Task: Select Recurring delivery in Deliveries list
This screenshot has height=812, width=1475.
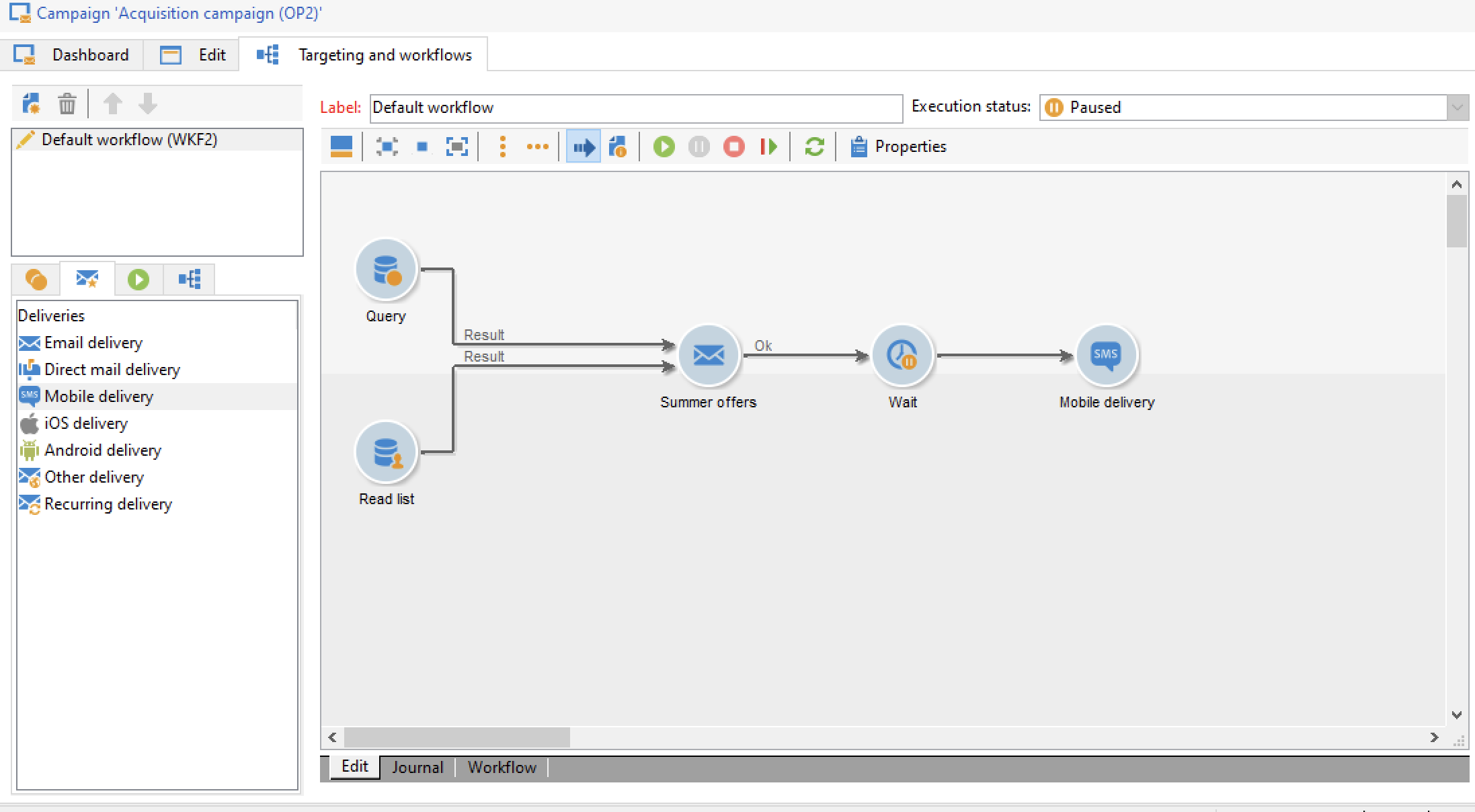Action: point(108,504)
